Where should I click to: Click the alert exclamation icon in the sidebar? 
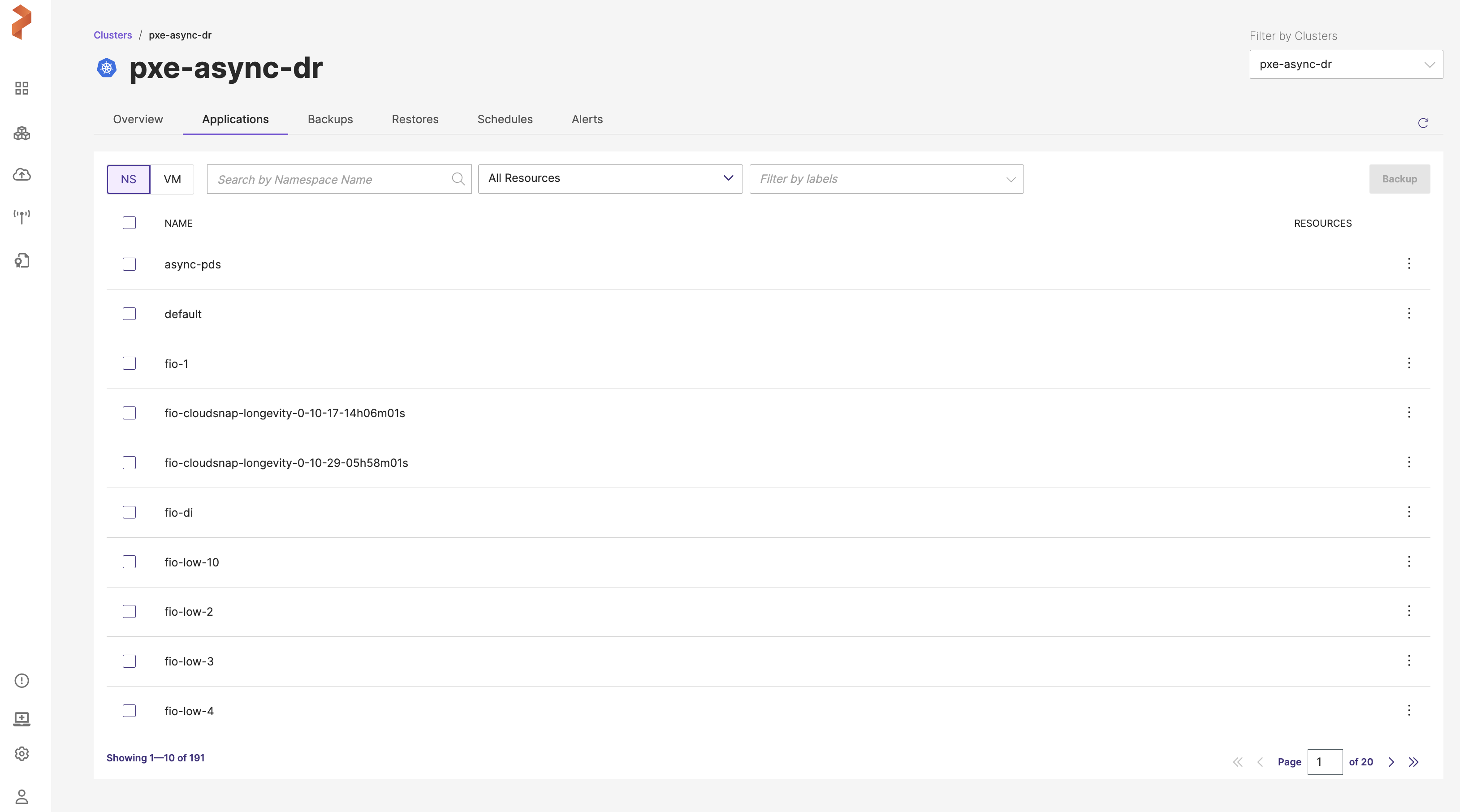[x=22, y=681]
